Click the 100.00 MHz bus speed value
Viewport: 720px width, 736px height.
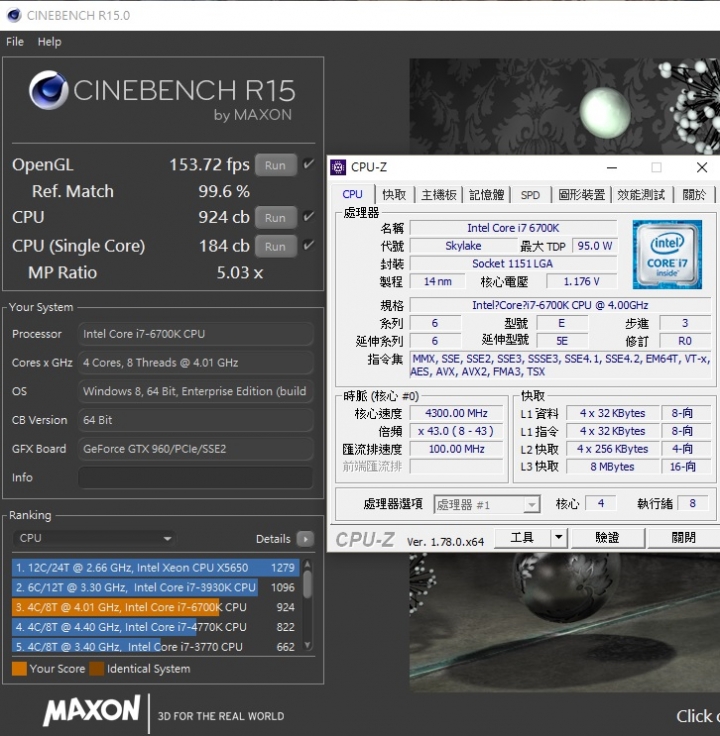pos(456,449)
